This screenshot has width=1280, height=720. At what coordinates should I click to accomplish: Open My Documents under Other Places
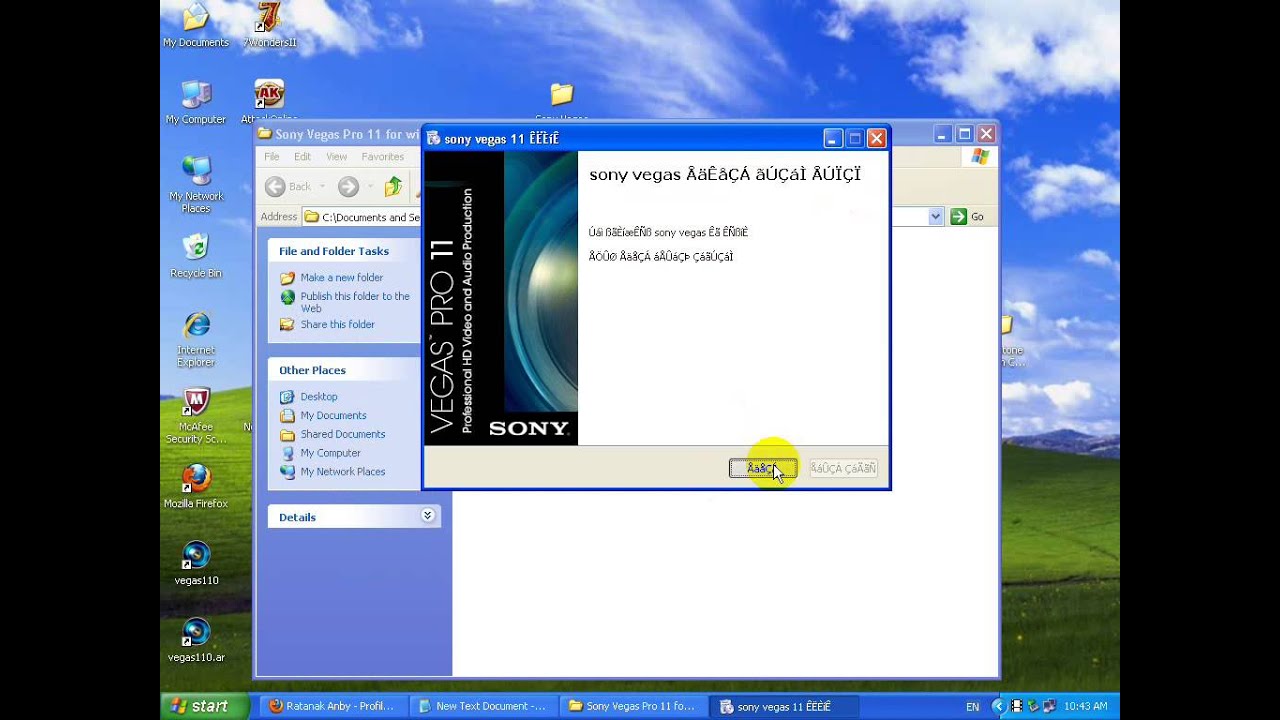click(334, 416)
